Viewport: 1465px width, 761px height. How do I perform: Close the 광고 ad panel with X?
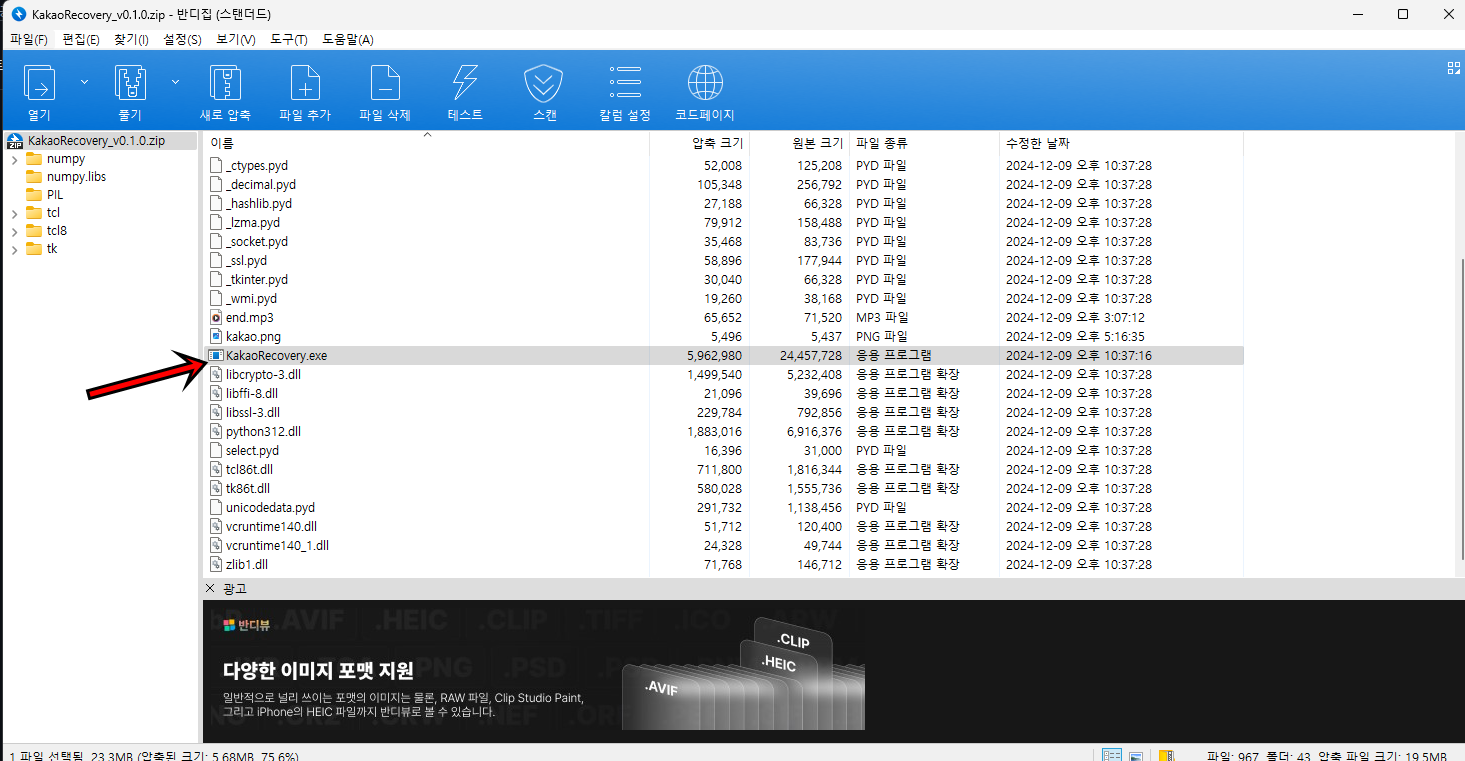(x=210, y=588)
